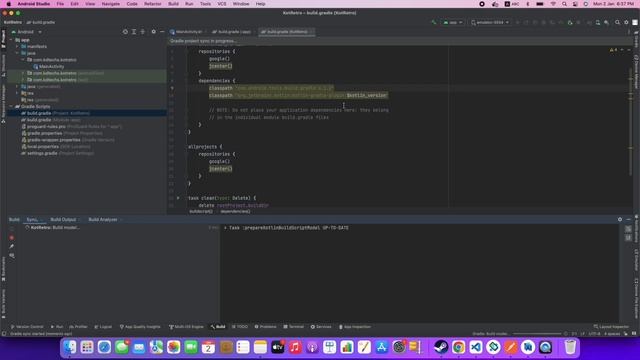Click the filter eye icon in Build panel

12,256
